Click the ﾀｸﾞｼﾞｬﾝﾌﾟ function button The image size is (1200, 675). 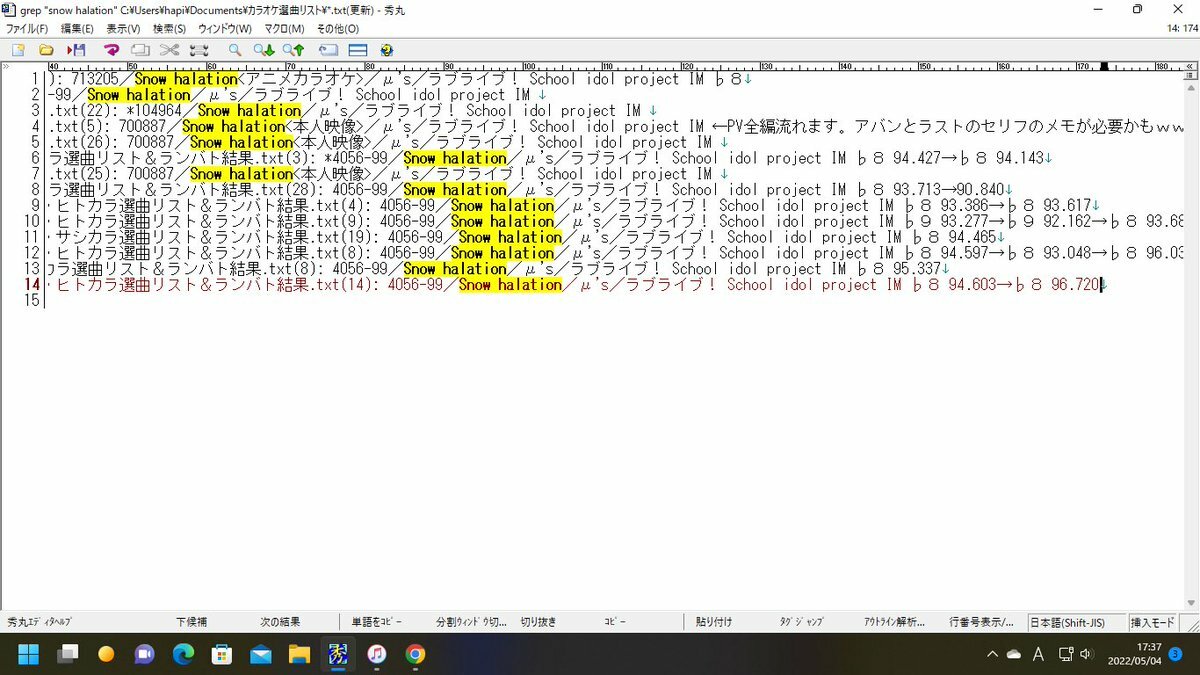(x=801, y=621)
